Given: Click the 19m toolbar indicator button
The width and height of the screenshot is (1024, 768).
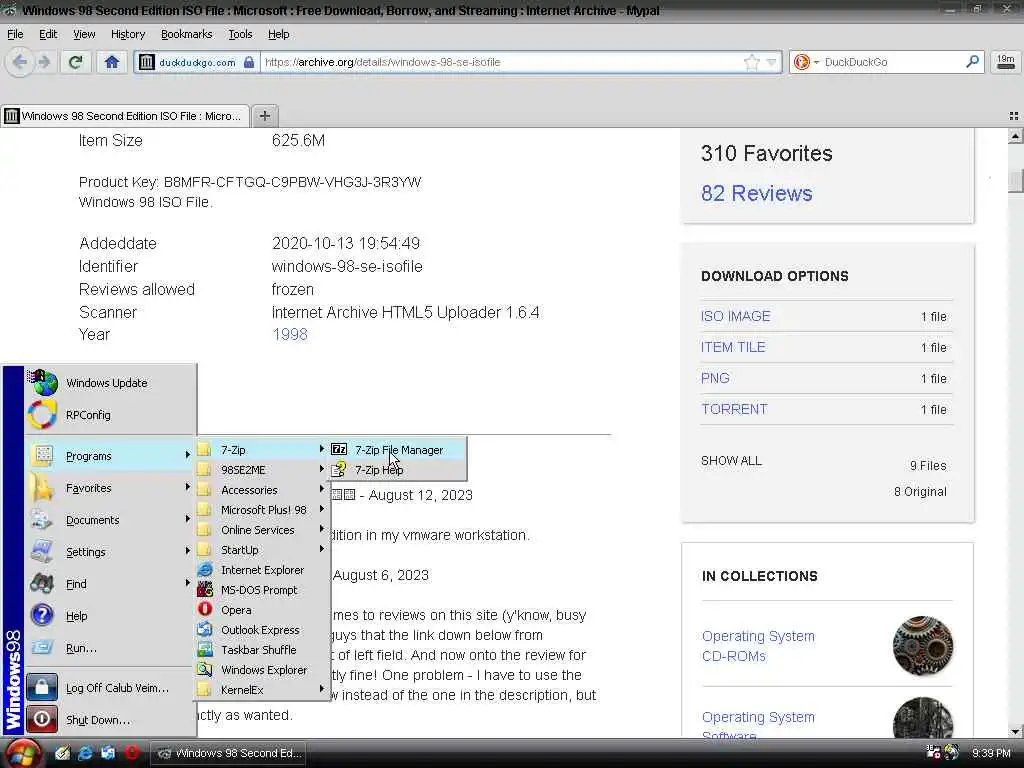Looking at the screenshot, I should 1006,62.
